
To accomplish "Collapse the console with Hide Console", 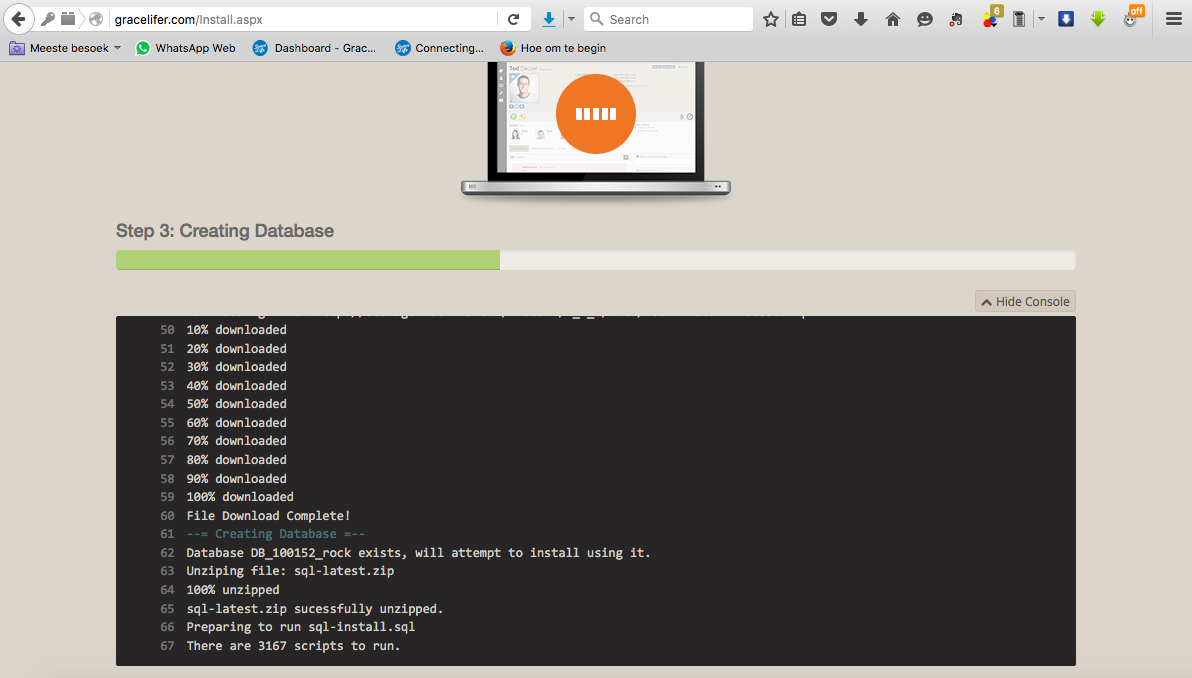I will [x=1024, y=300].
